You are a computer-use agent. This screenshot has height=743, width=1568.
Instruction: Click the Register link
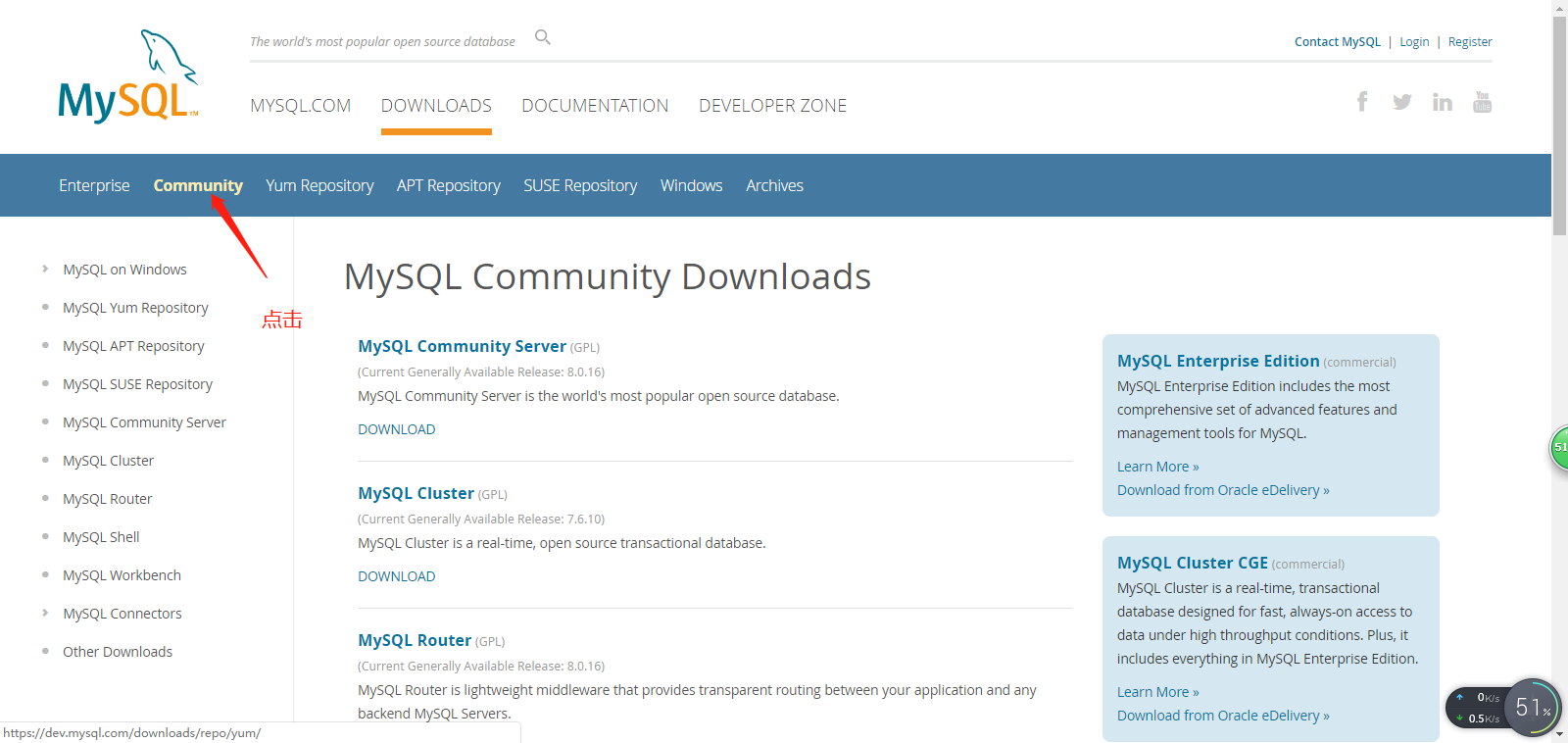[1470, 41]
